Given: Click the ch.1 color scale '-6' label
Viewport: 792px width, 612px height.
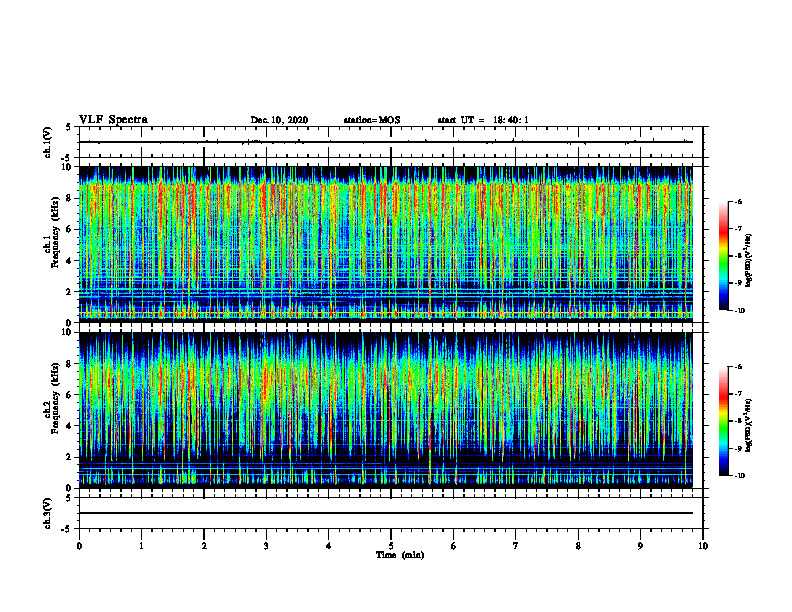Looking at the screenshot, I should pyautogui.click(x=737, y=202).
